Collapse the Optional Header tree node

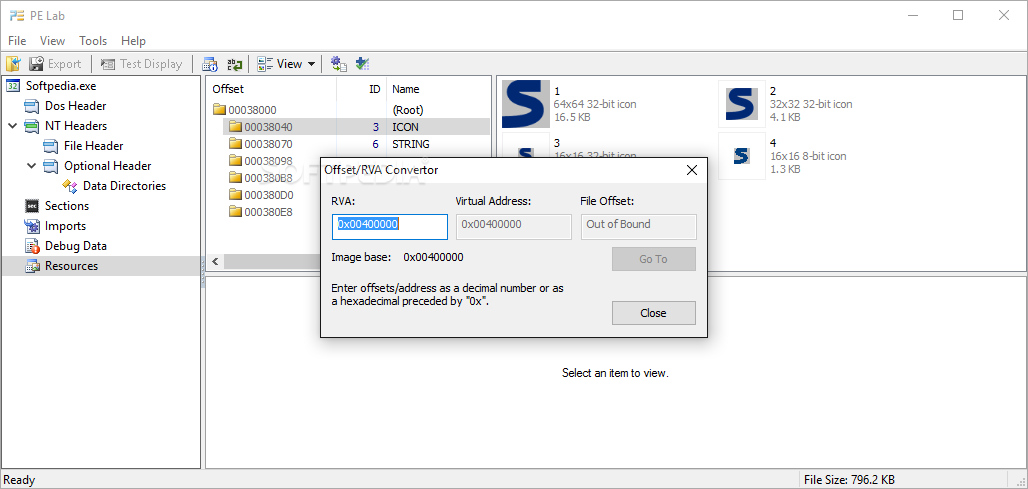tap(32, 166)
